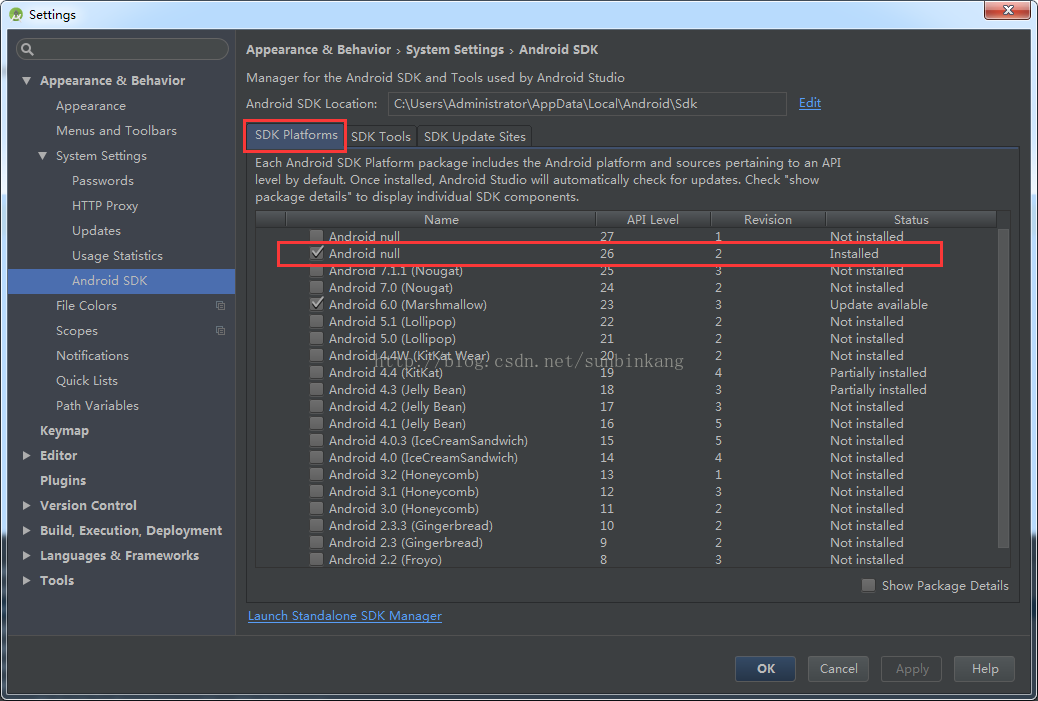Open the SDK Update Sites tab
Viewport: 1038px width, 701px height.
(474, 136)
